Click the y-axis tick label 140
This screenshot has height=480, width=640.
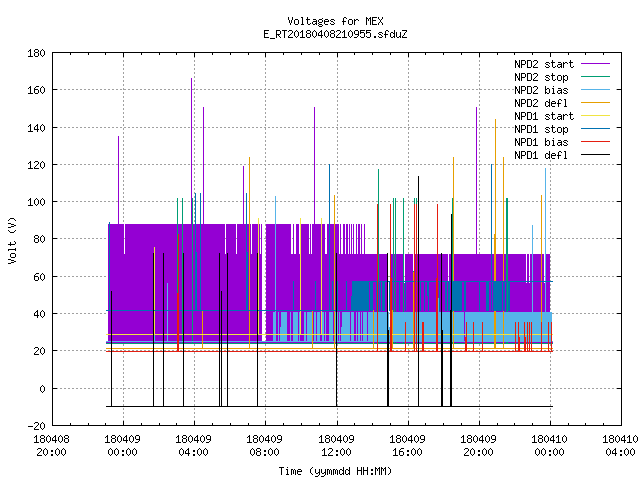click(36, 128)
